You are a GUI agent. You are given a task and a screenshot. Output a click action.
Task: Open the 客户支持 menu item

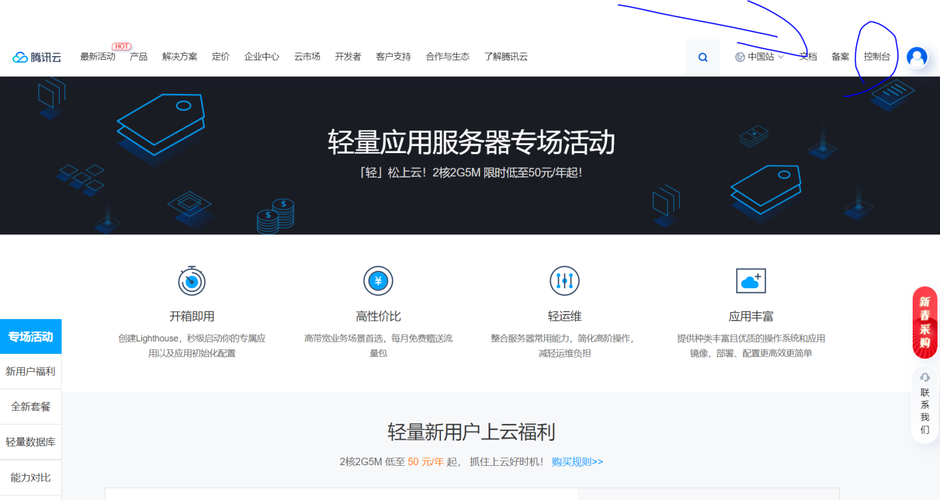click(393, 56)
